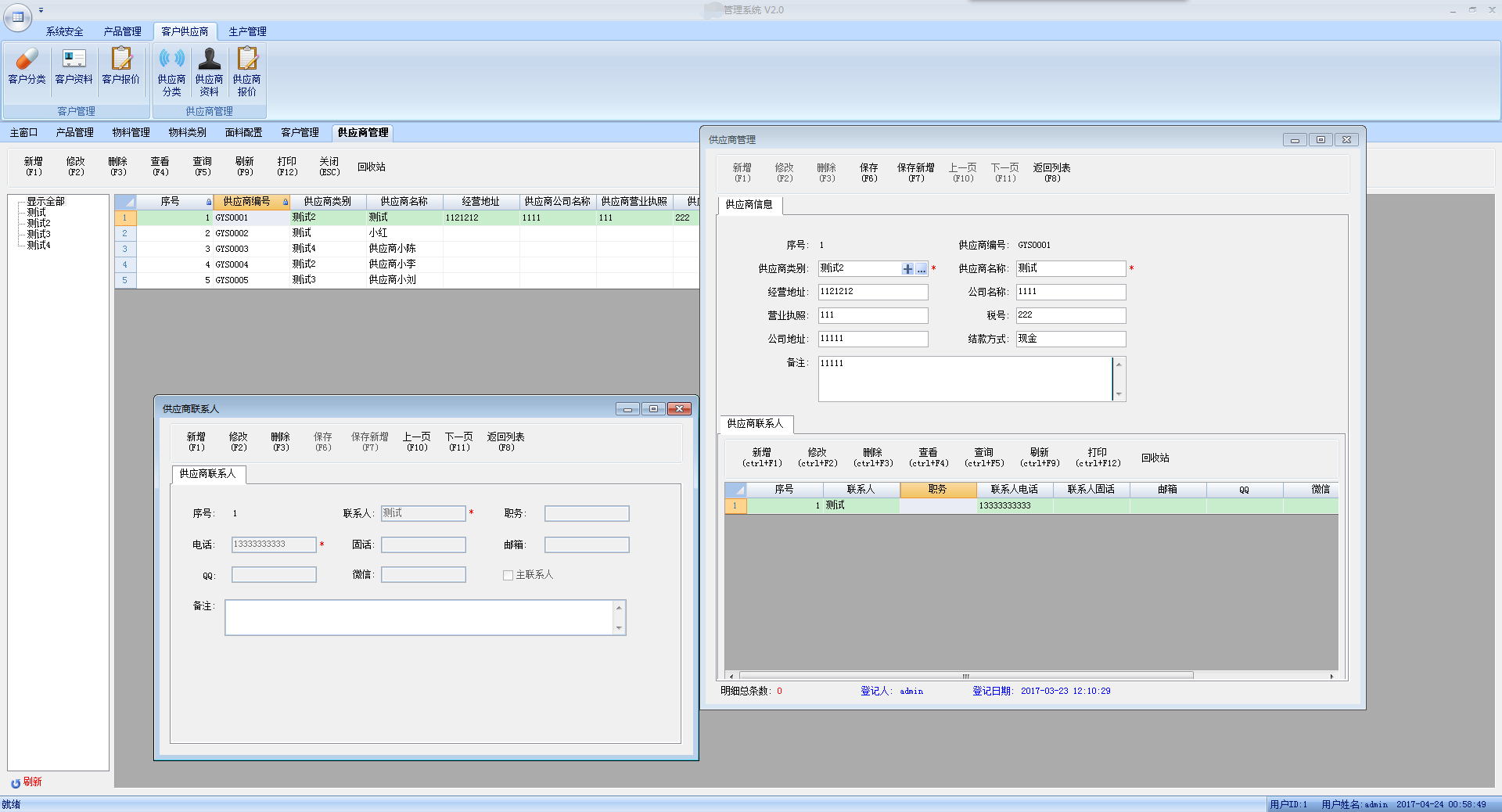This screenshot has width=1502, height=812.
Task: Click 刷新 (F9) in the main list toolbar
Action: pos(245,166)
